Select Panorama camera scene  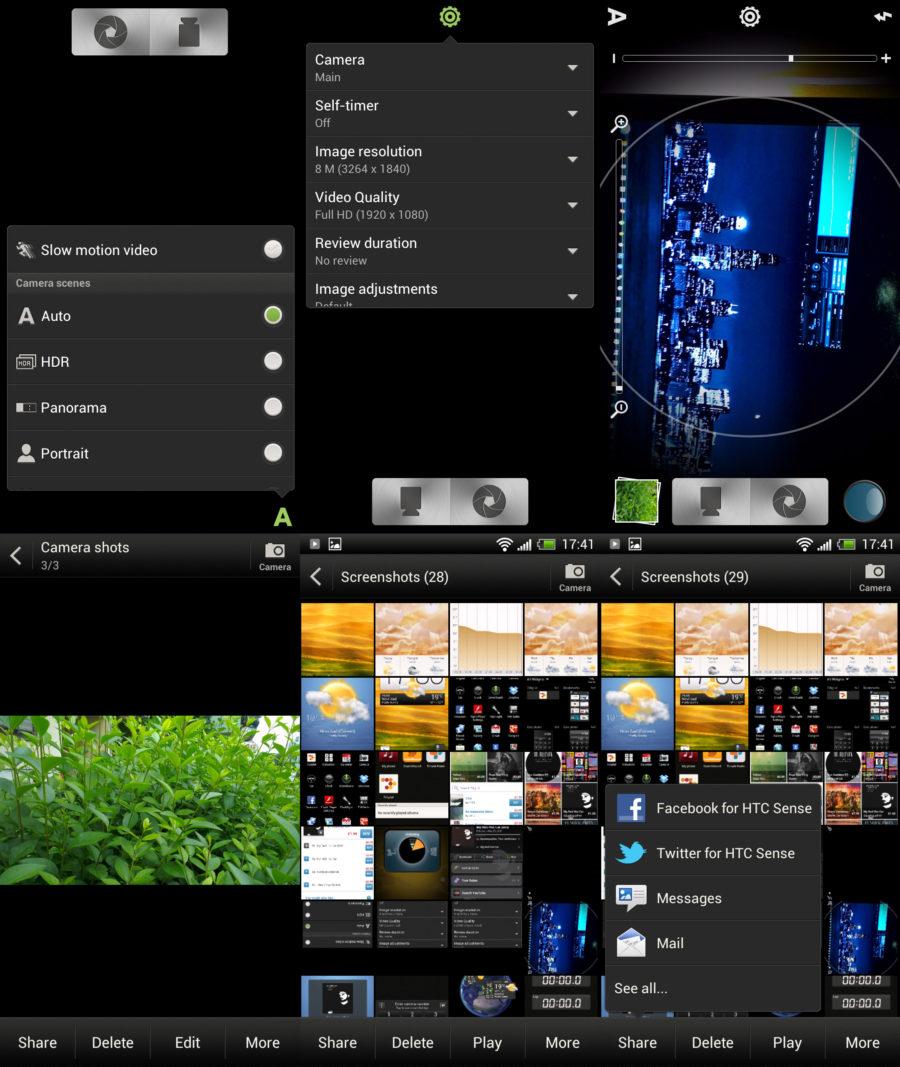[151, 407]
